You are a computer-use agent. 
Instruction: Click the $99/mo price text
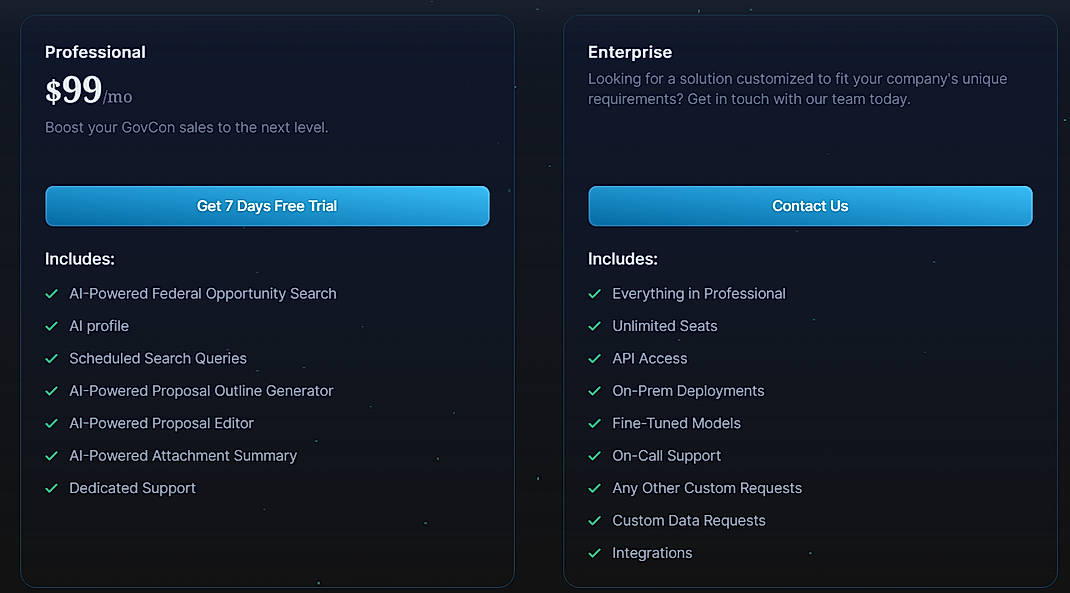(89, 91)
